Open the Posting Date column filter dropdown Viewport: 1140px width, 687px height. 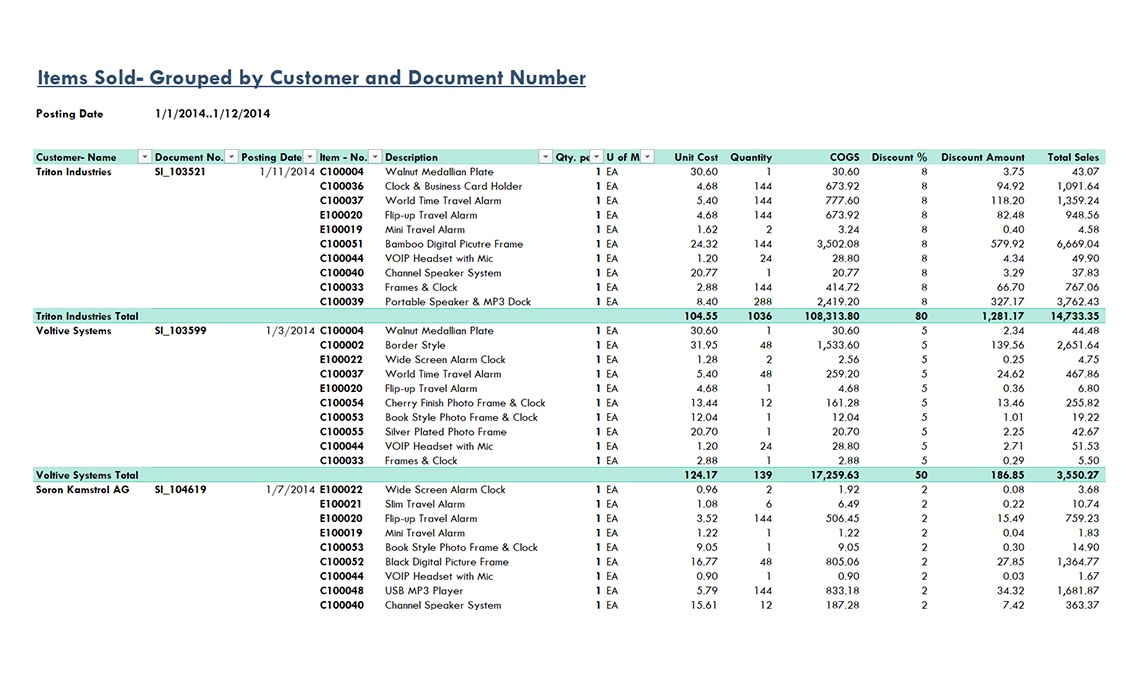(x=310, y=157)
